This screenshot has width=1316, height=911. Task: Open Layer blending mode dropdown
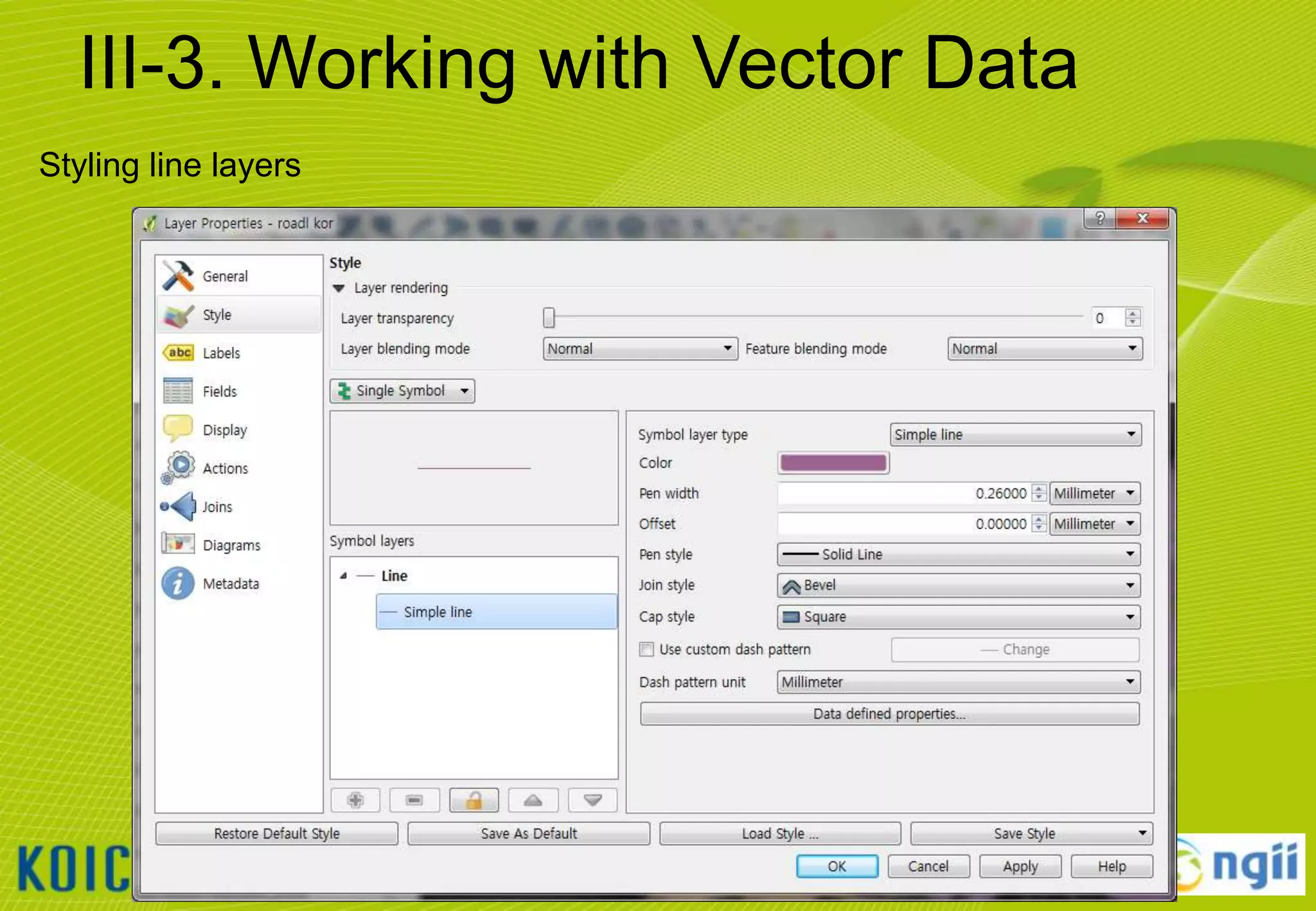pos(640,349)
